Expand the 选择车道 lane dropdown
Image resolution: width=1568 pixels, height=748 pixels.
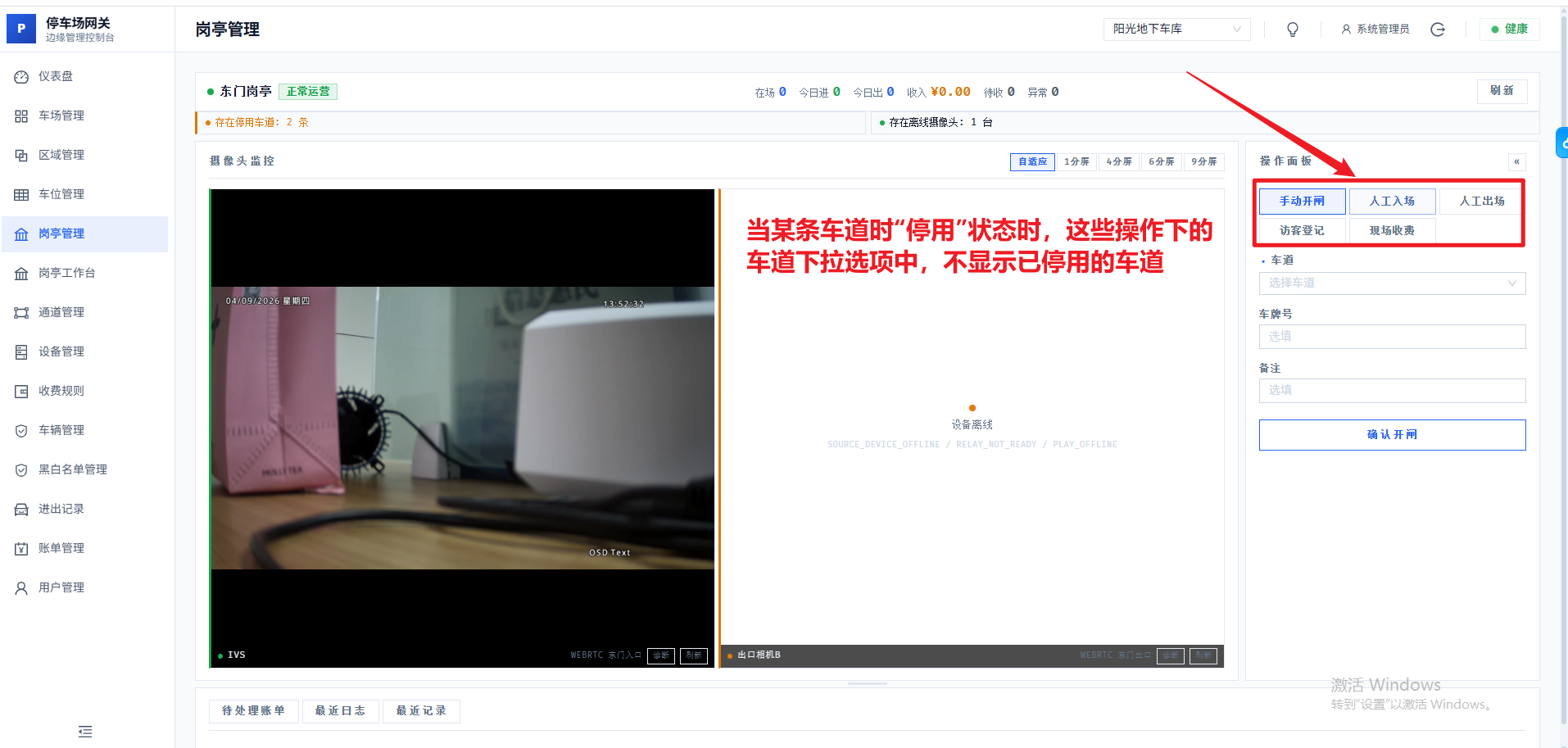[x=1390, y=283]
